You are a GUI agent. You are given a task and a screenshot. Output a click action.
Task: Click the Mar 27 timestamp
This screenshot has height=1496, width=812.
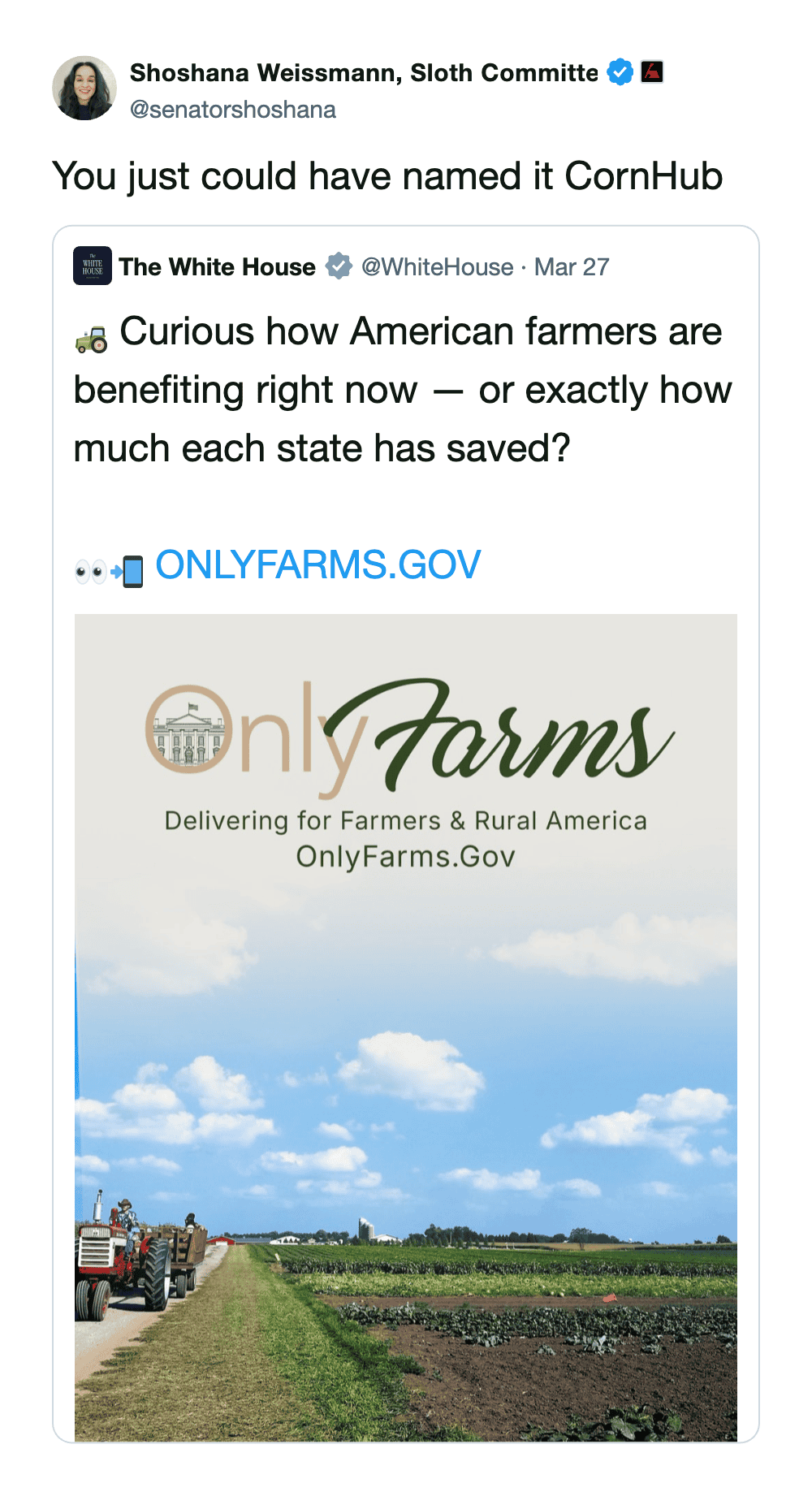572,267
